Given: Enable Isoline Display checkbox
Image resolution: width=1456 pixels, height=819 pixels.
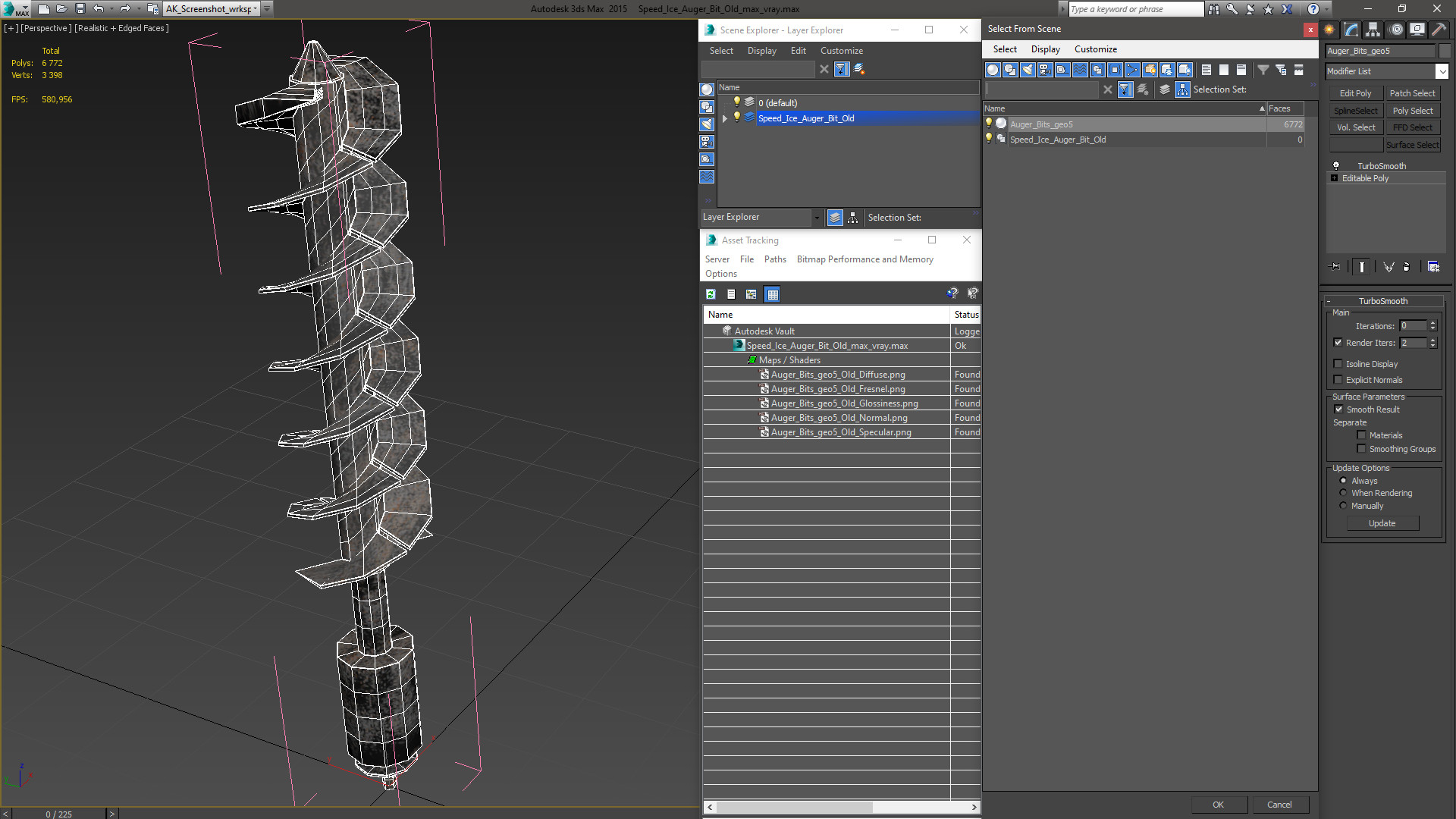Looking at the screenshot, I should 1338,364.
